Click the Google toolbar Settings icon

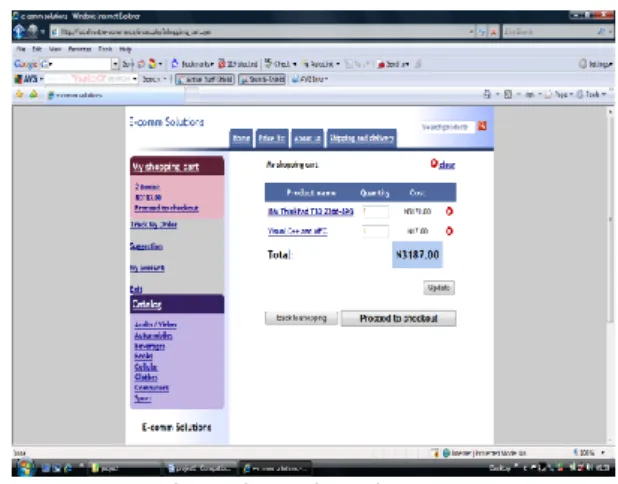pos(583,64)
